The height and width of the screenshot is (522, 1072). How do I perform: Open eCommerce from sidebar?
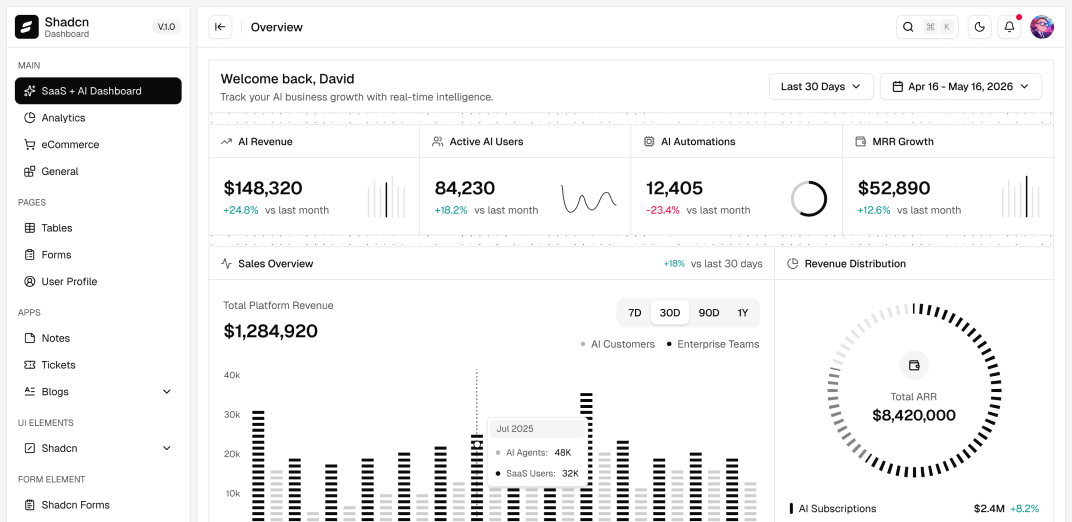pyautogui.click(x=98, y=145)
